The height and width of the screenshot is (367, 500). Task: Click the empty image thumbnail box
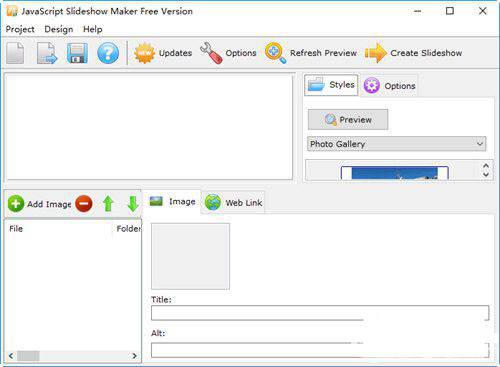click(x=190, y=256)
